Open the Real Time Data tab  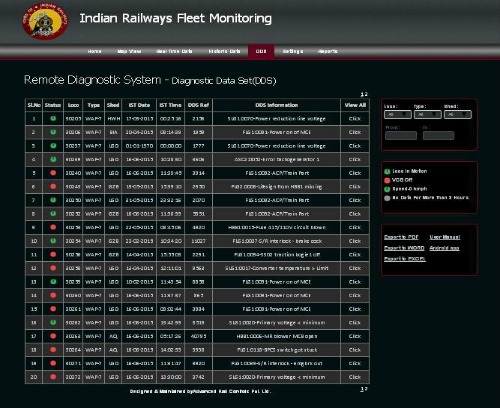tap(174, 51)
